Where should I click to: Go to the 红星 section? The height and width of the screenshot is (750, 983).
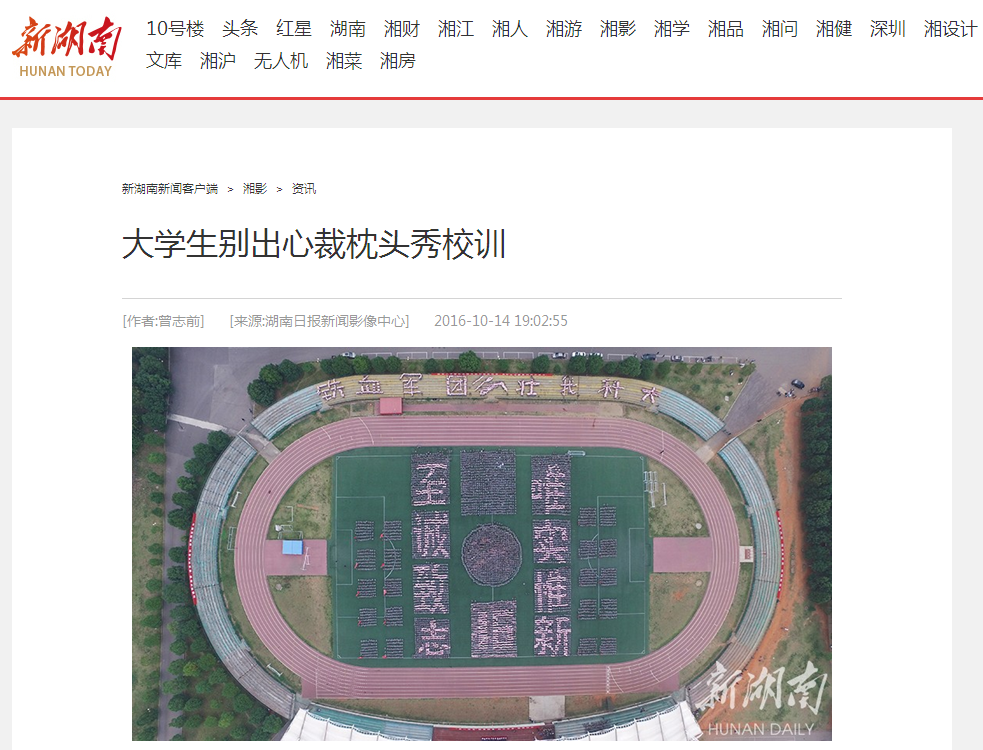coord(294,29)
